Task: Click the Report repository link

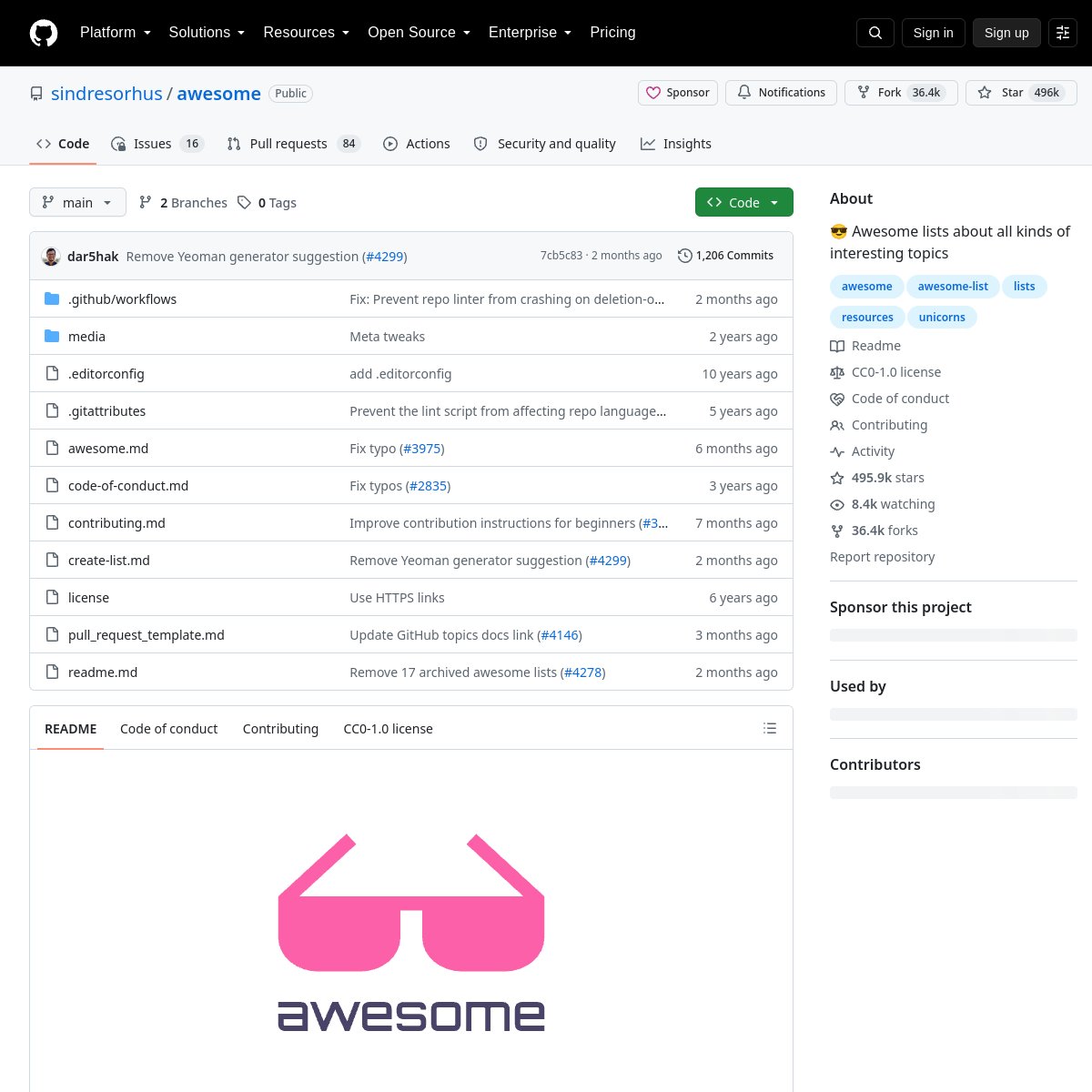Action: (883, 557)
